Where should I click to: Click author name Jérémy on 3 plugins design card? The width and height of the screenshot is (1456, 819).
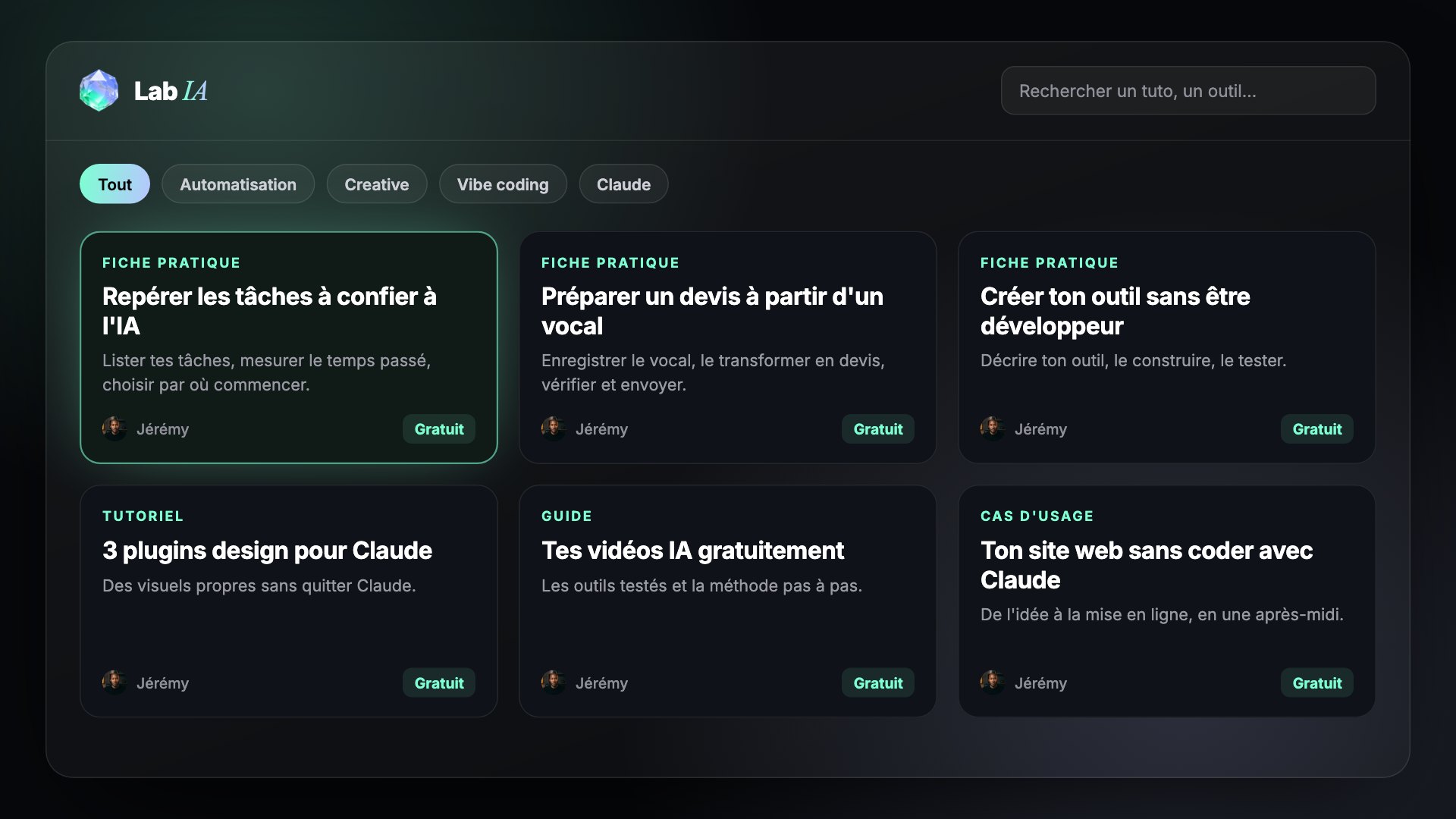pos(162,683)
